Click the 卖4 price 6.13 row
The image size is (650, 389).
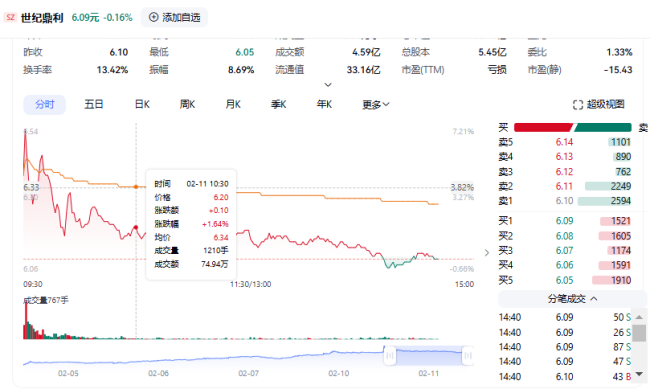point(565,157)
